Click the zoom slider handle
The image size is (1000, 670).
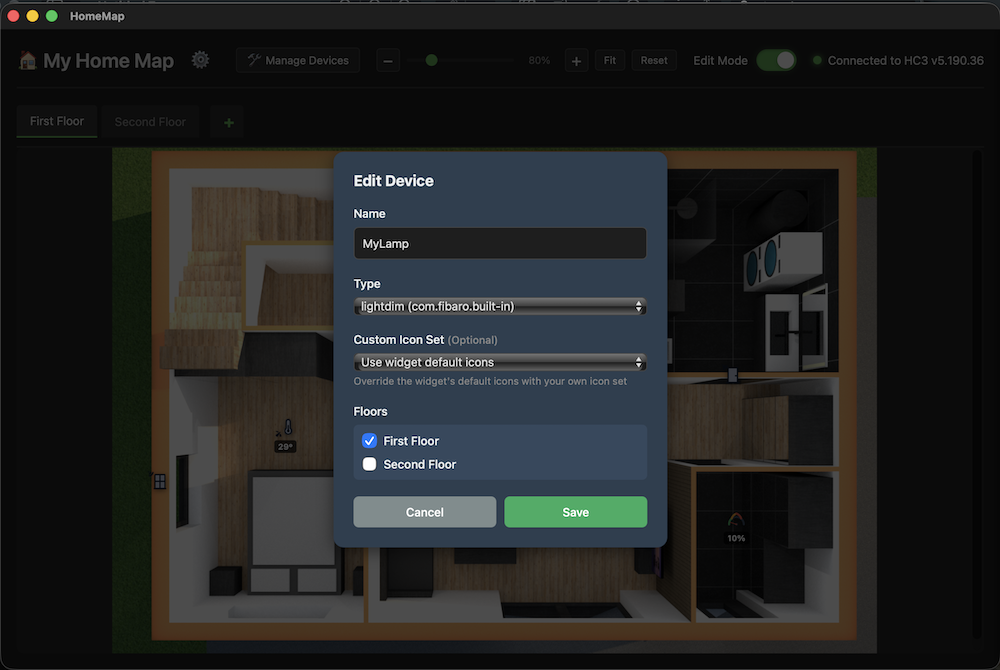tap(432, 61)
